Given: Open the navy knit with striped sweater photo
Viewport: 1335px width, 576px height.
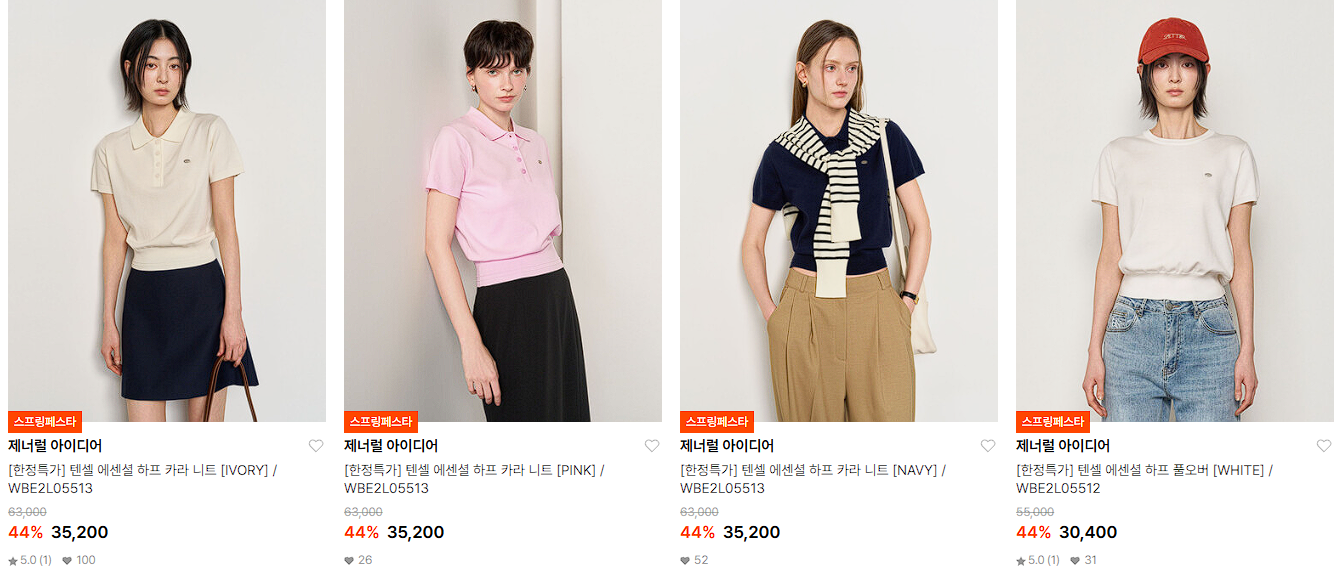Looking at the screenshot, I should point(839,211).
